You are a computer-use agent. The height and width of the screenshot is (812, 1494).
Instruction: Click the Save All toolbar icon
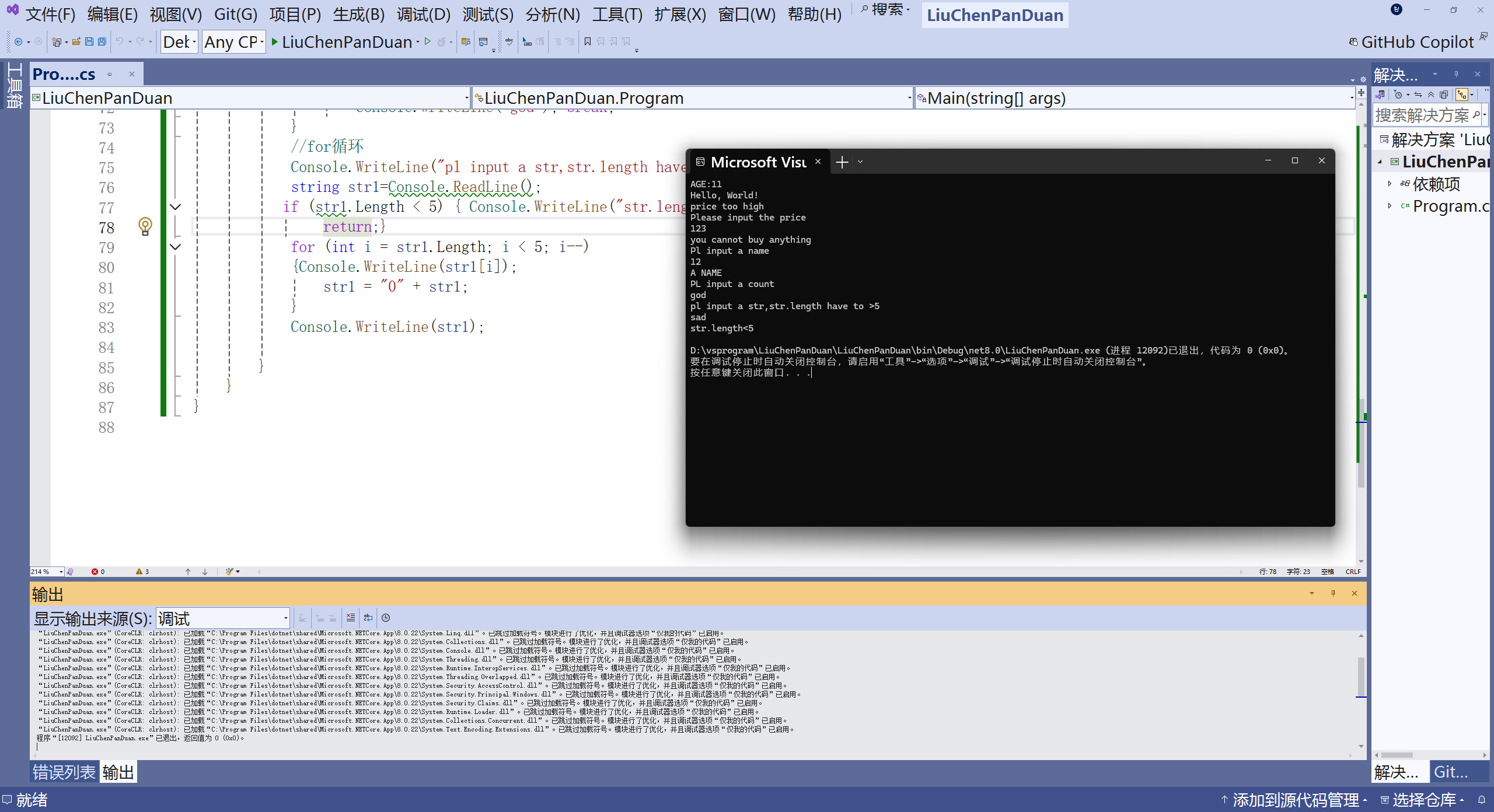point(102,41)
